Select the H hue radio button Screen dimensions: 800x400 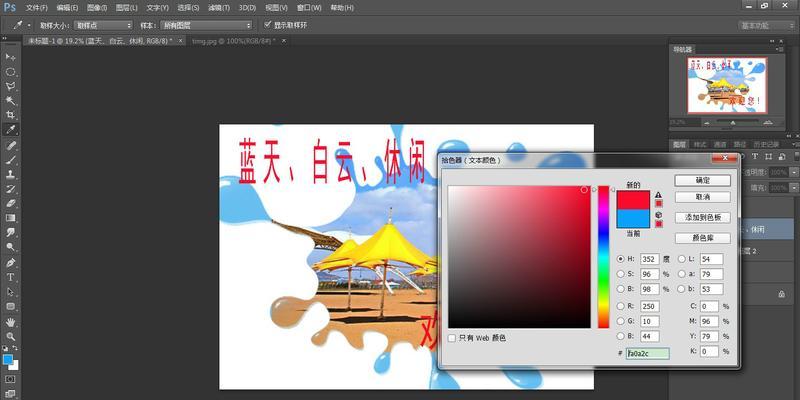(x=620, y=259)
